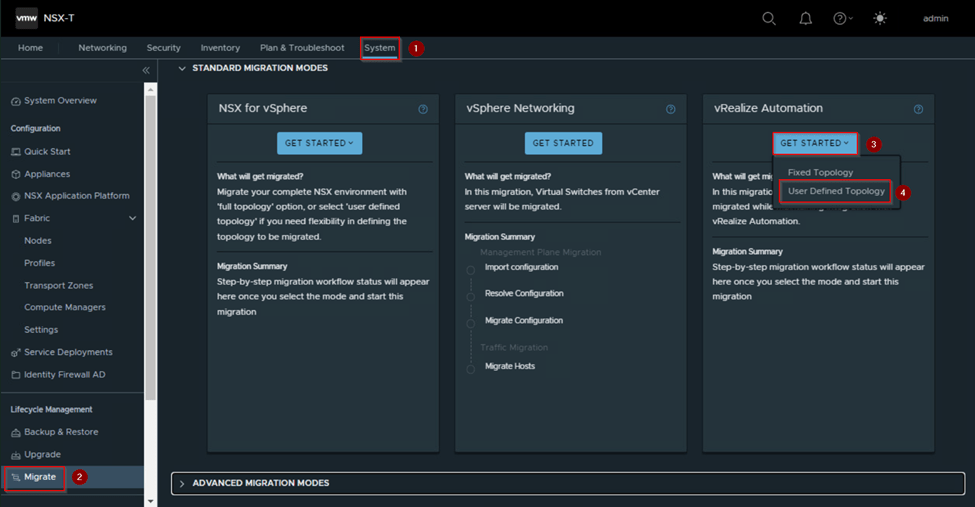Open the help question mark menu
The width and height of the screenshot is (975, 507).
(x=842, y=18)
